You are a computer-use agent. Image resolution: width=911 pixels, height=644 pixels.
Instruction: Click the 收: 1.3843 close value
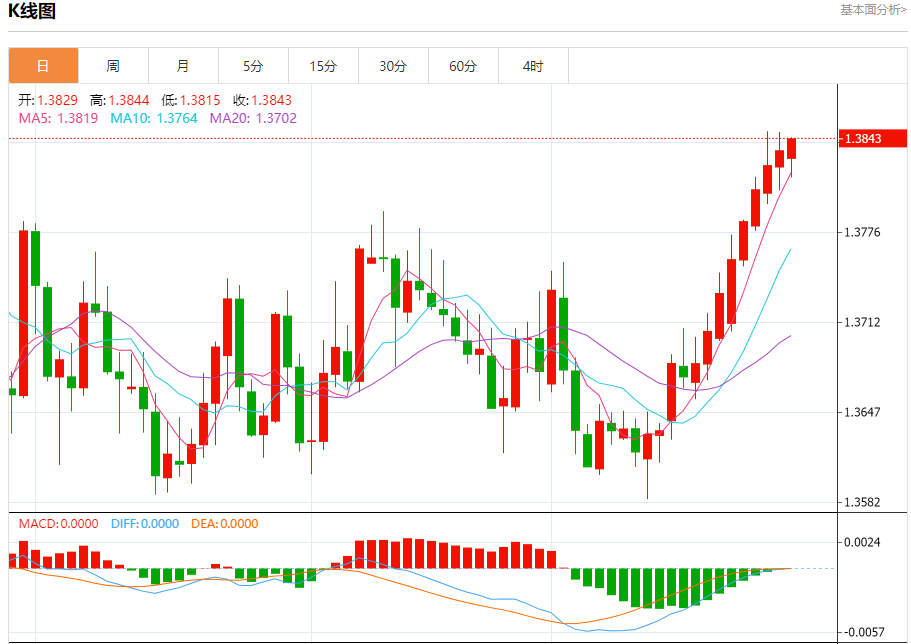pyautogui.click(x=263, y=100)
